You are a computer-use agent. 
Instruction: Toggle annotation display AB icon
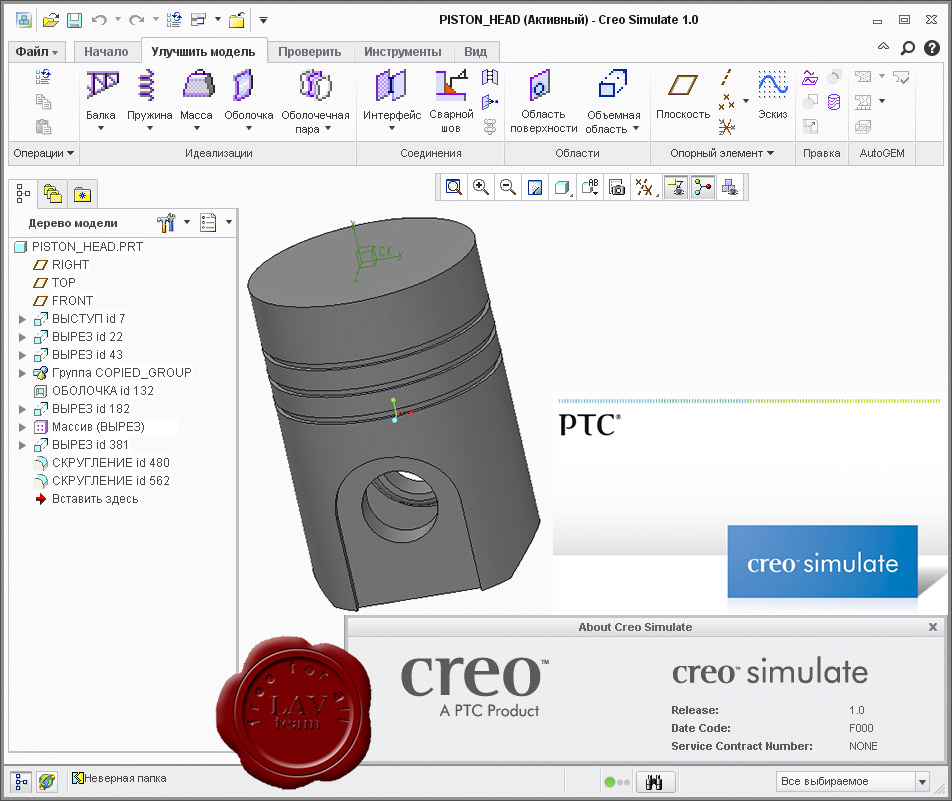point(590,187)
